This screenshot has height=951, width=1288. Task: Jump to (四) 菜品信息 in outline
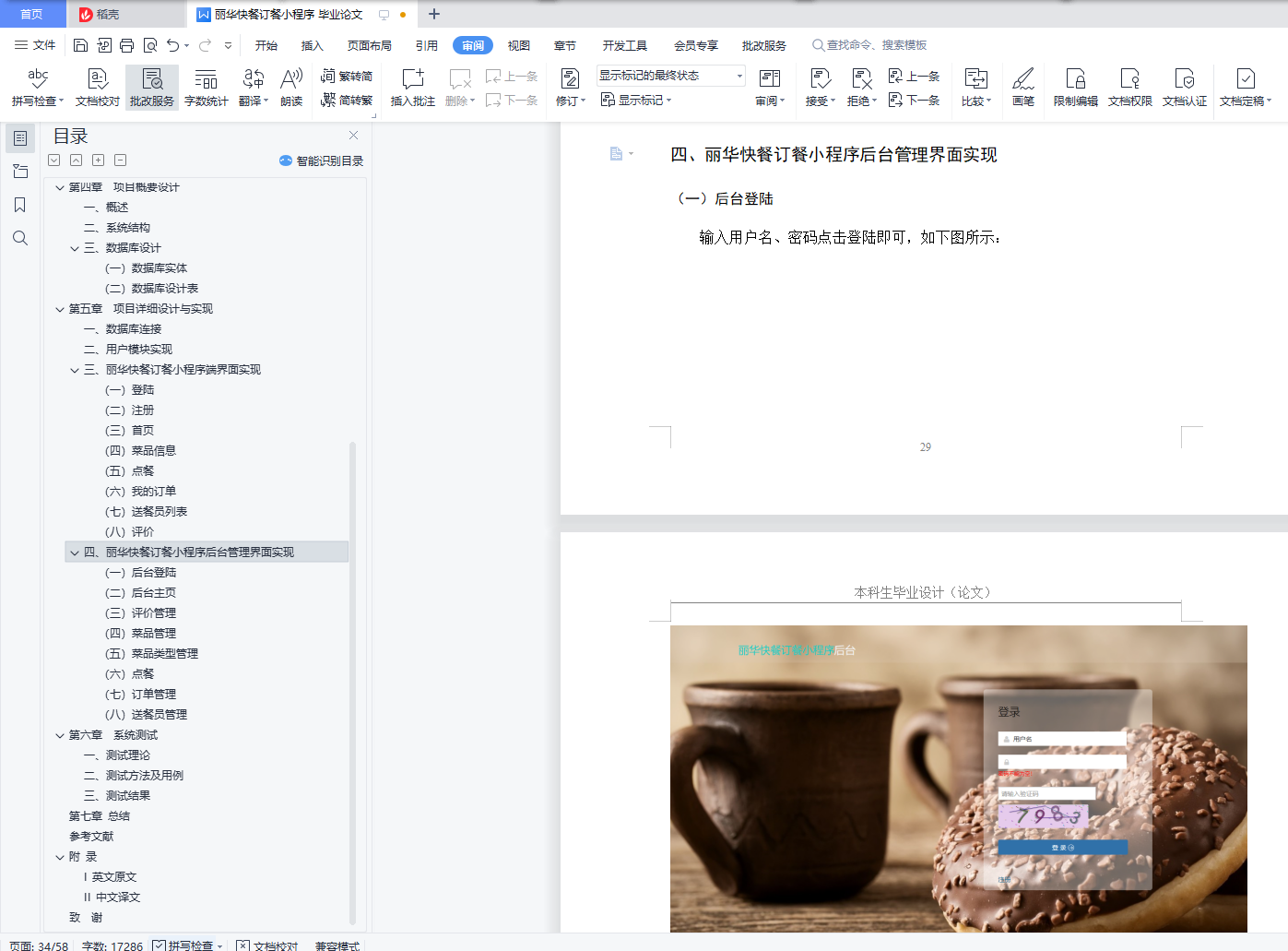pos(140,451)
